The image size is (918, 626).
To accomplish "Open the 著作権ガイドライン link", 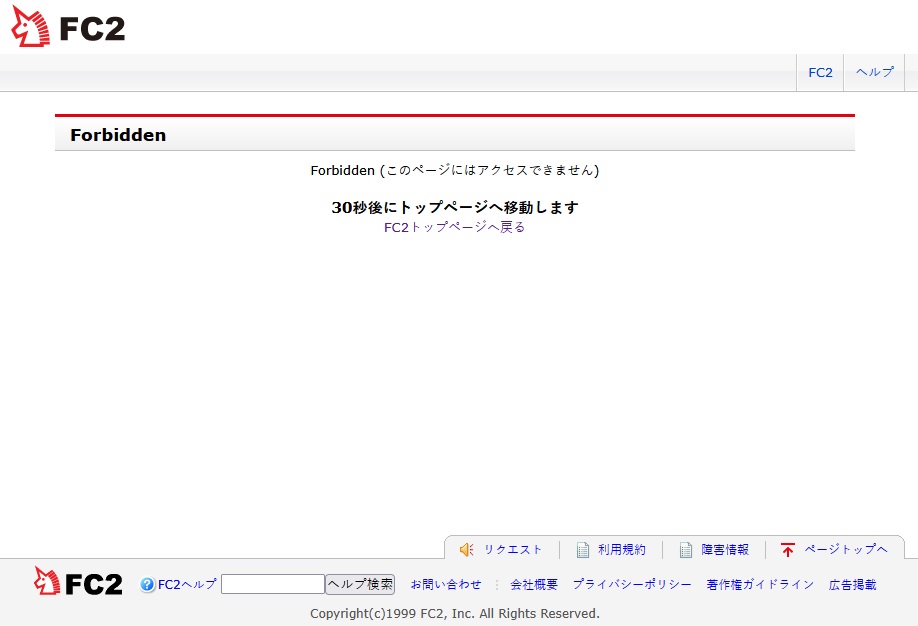I will [760, 584].
